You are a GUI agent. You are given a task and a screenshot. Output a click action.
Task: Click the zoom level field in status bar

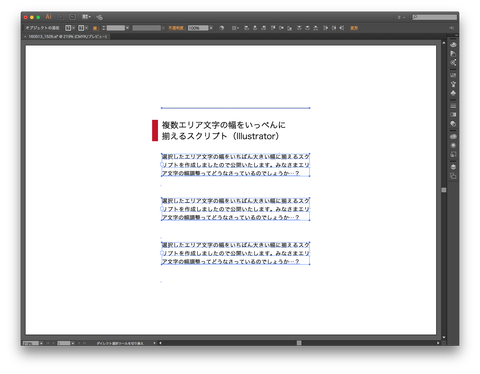coord(31,343)
